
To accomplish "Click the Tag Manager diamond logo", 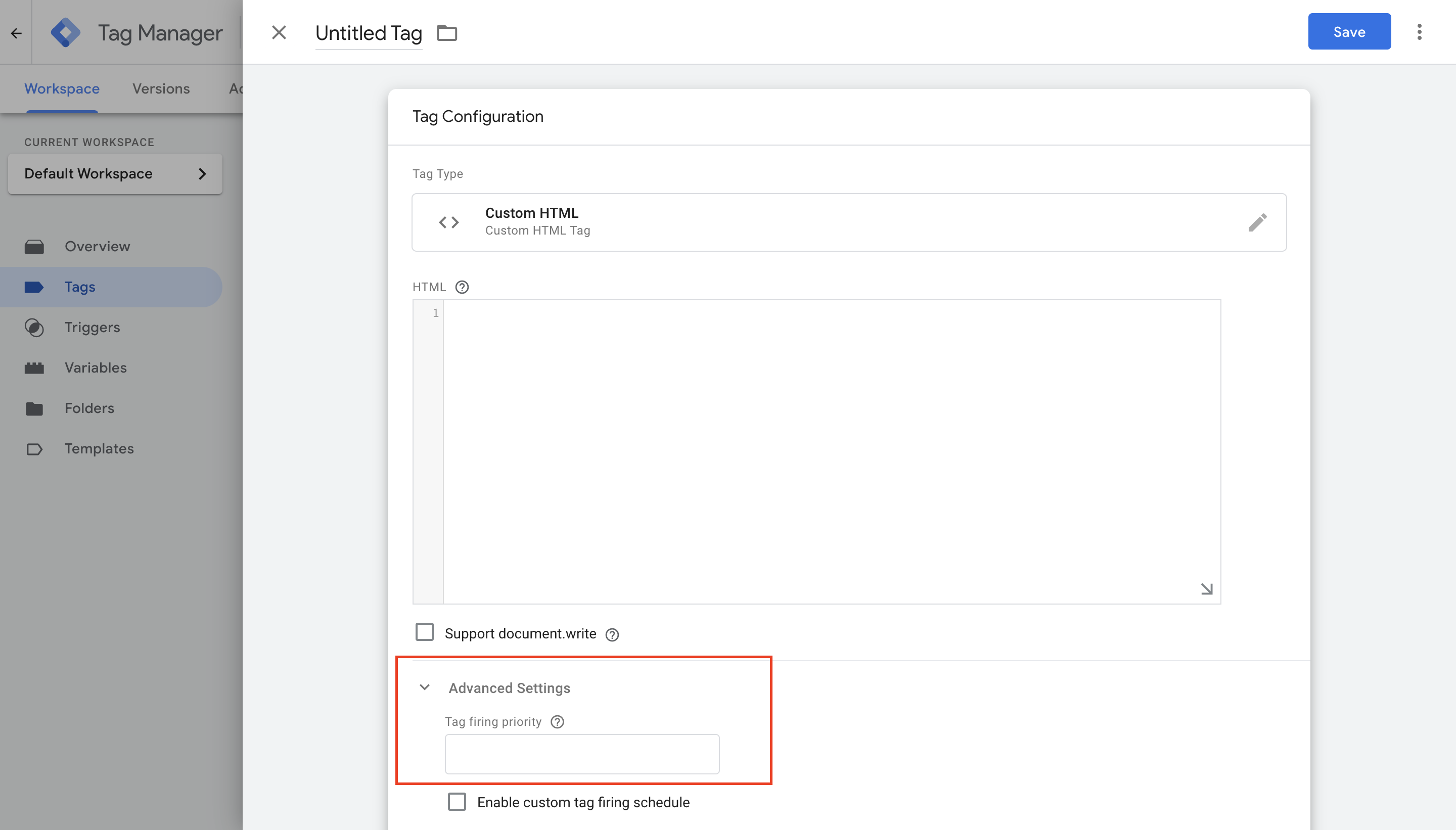I will click(66, 32).
